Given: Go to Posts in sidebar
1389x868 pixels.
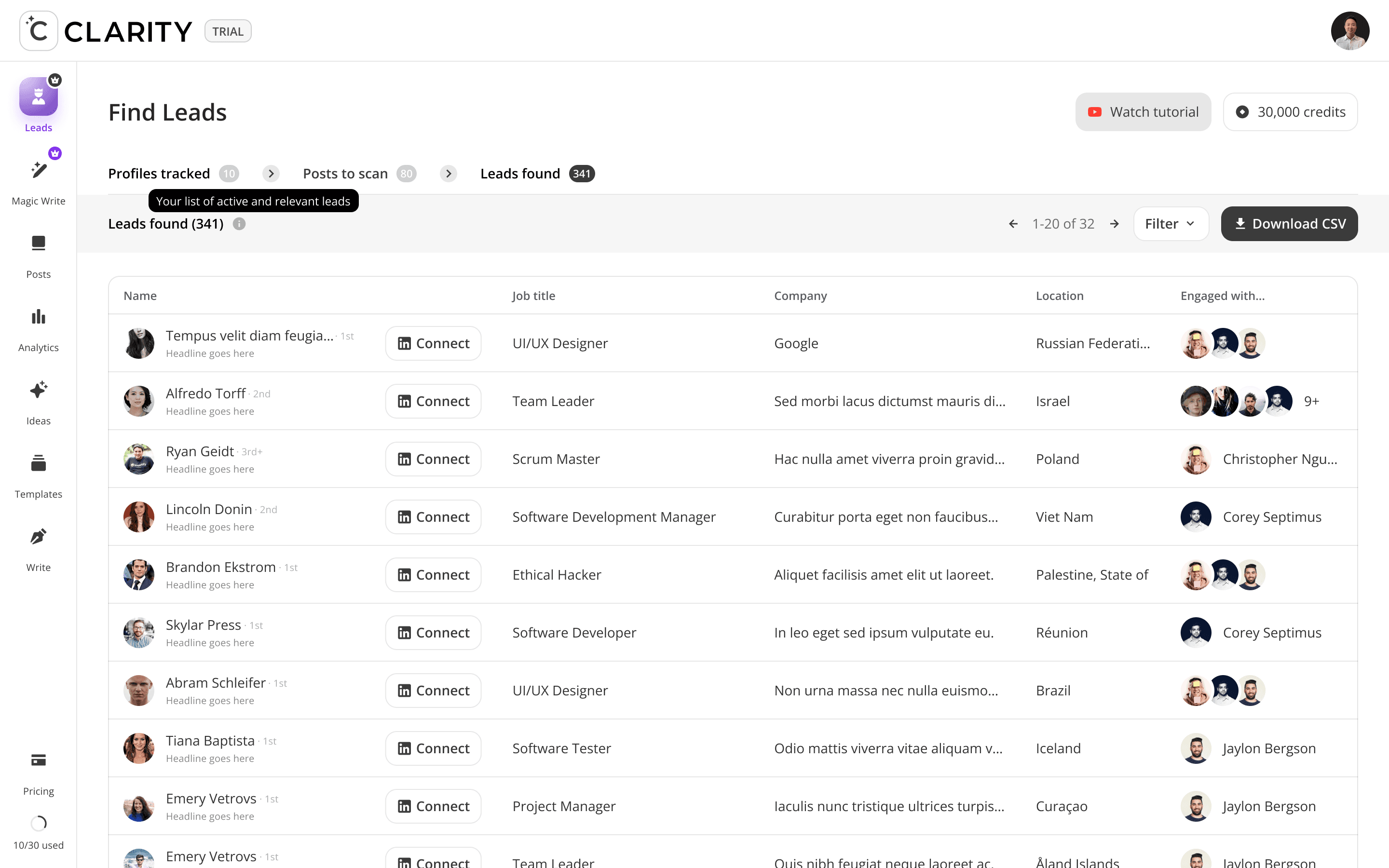Looking at the screenshot, I should [x=39, y=244].
